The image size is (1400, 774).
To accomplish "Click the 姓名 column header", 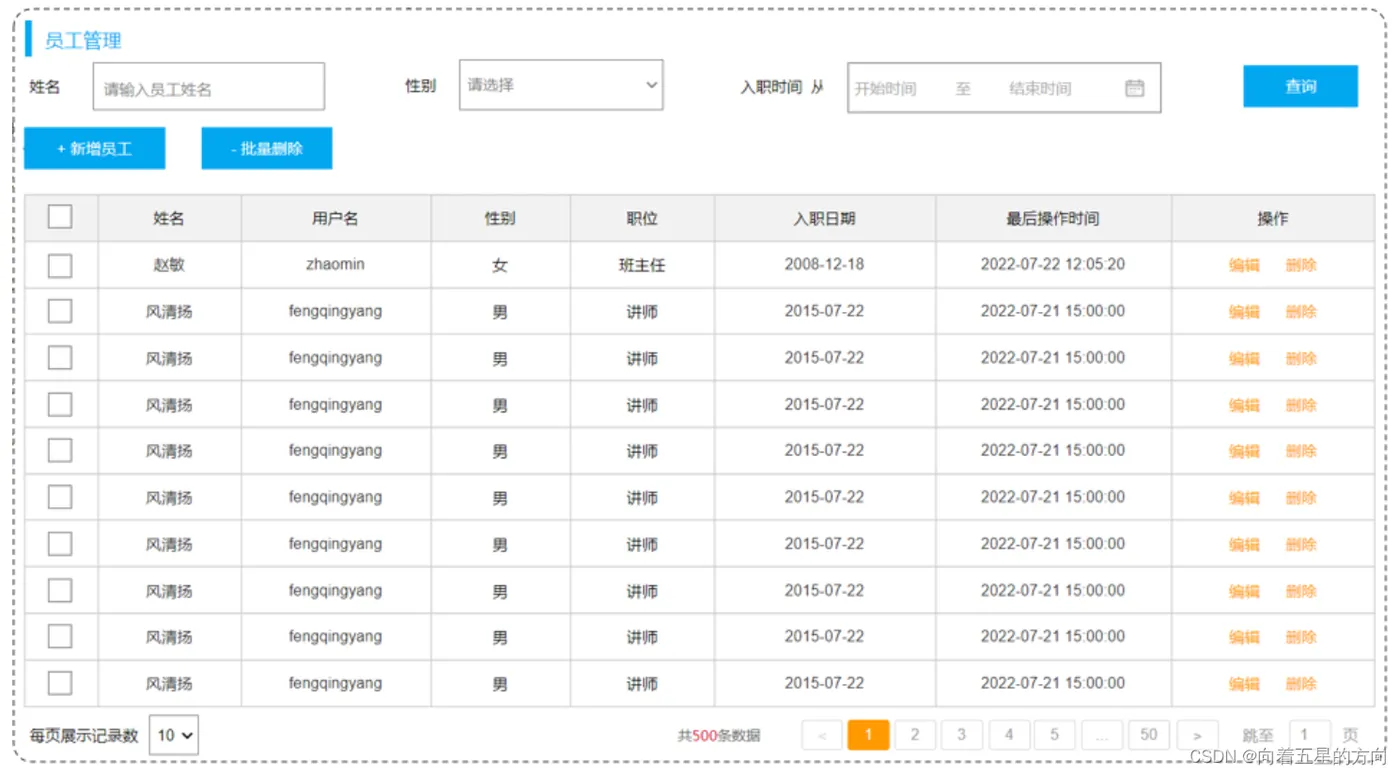I will coord(169,218).
